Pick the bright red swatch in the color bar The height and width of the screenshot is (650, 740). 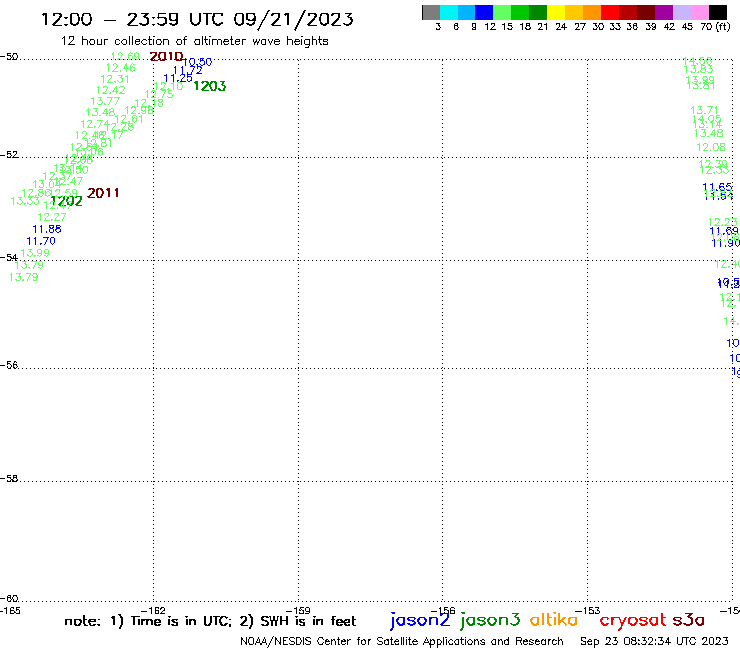coord(610,13)
